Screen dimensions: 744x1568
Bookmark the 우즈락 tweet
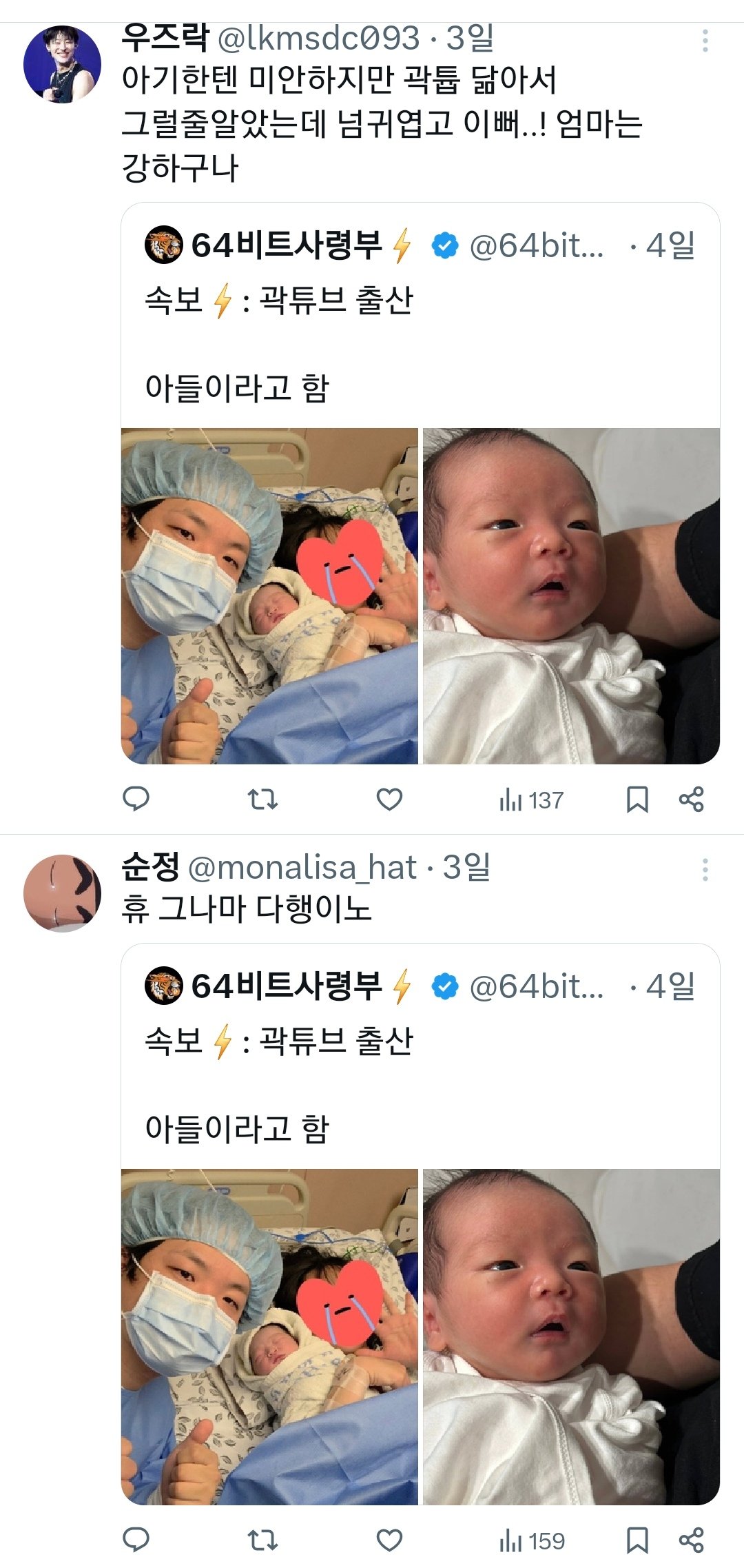[637, 800]
